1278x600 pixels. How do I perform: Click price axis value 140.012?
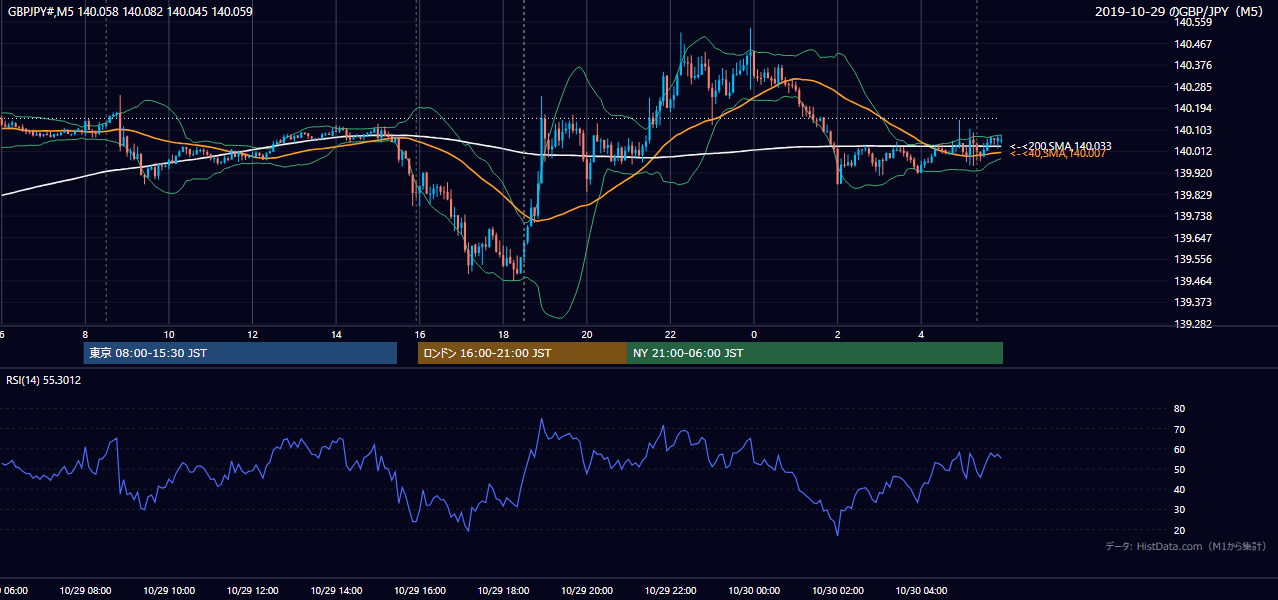(1193, 151)
